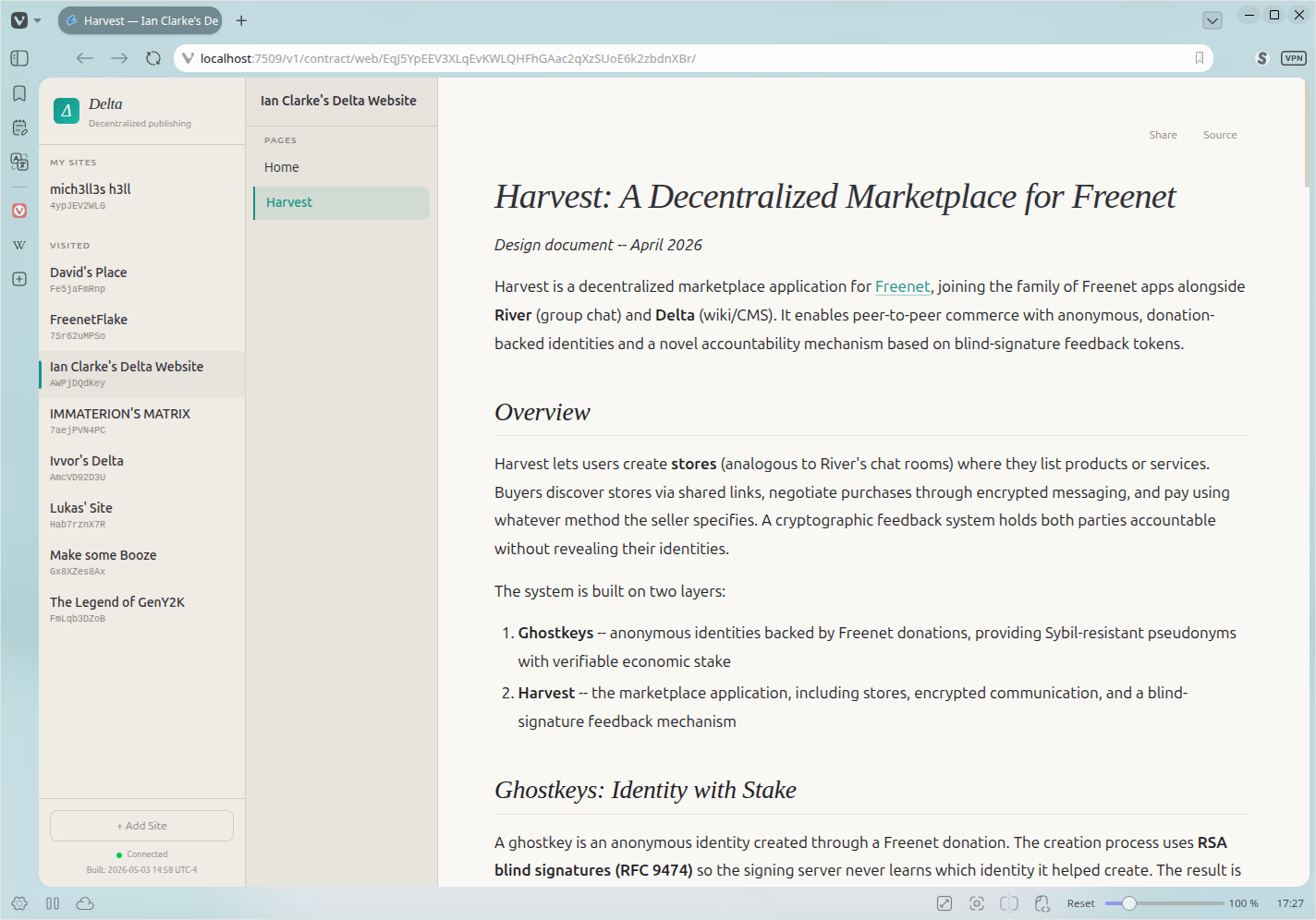Open the red Vivaldi web panel

[19, 211]
